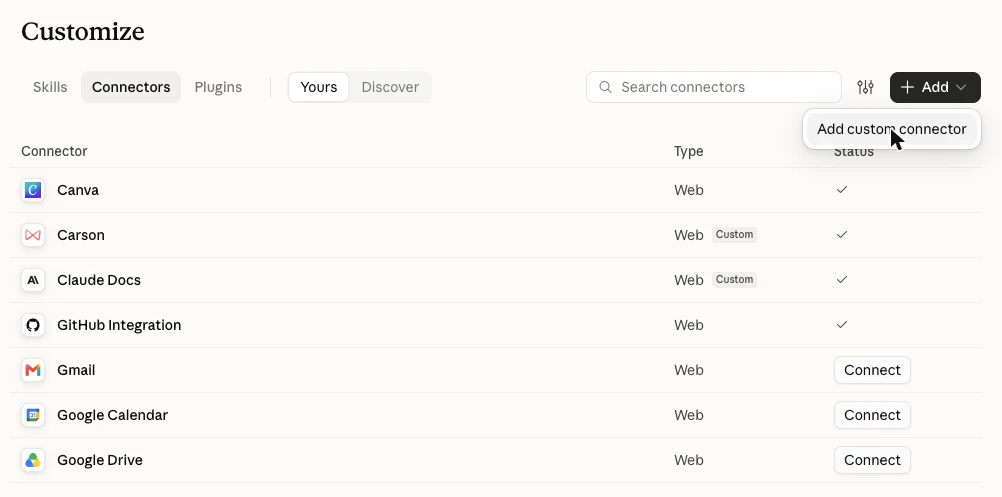Click the Google Calendar row name
This screenshot has height=497, width=1002.
[112, 415]
